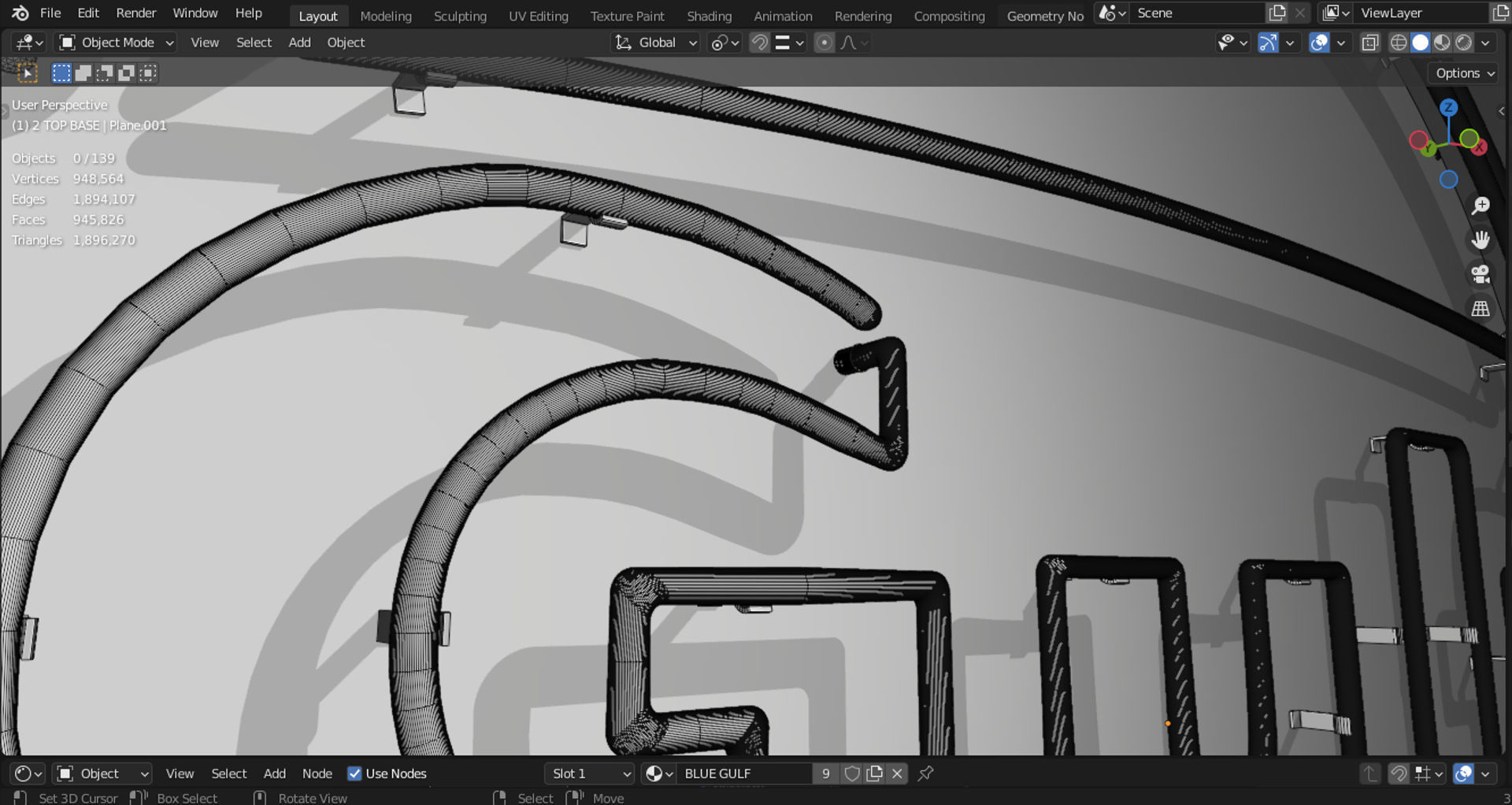This screenshot has height=805, width=1512.
Task: Toggle X-ray mode
Action: tap(1370, 43)
